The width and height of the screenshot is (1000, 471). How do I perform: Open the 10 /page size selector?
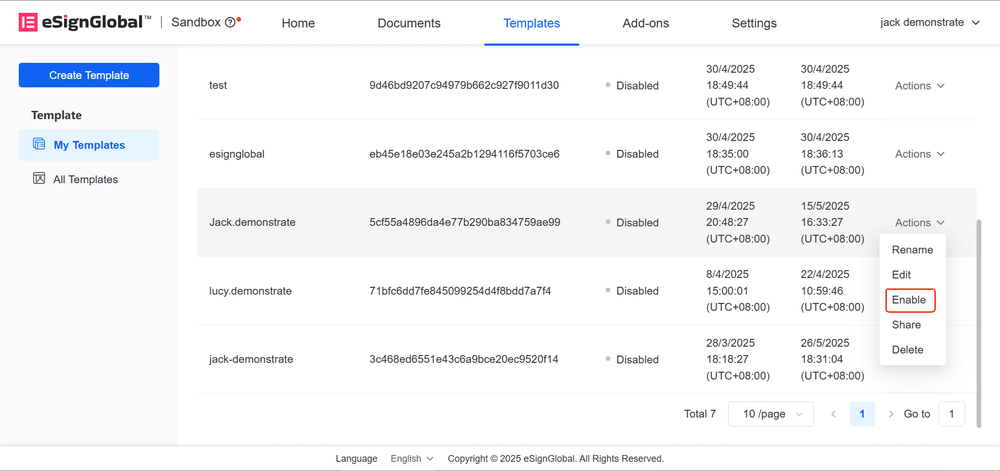pyautogui.click(x=771, y=414)
